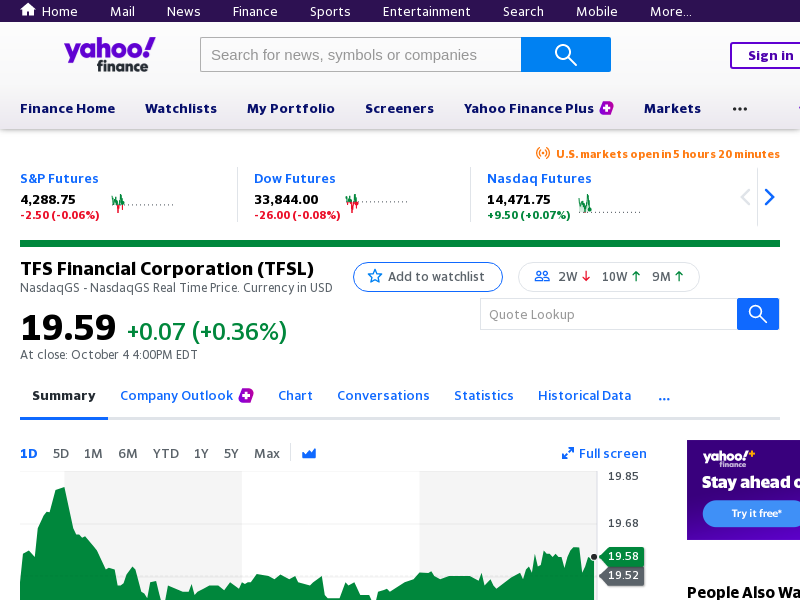This screenshot has width=800, height=600.
Task: Open the S&P Futures link
Action: click(59, 179)
